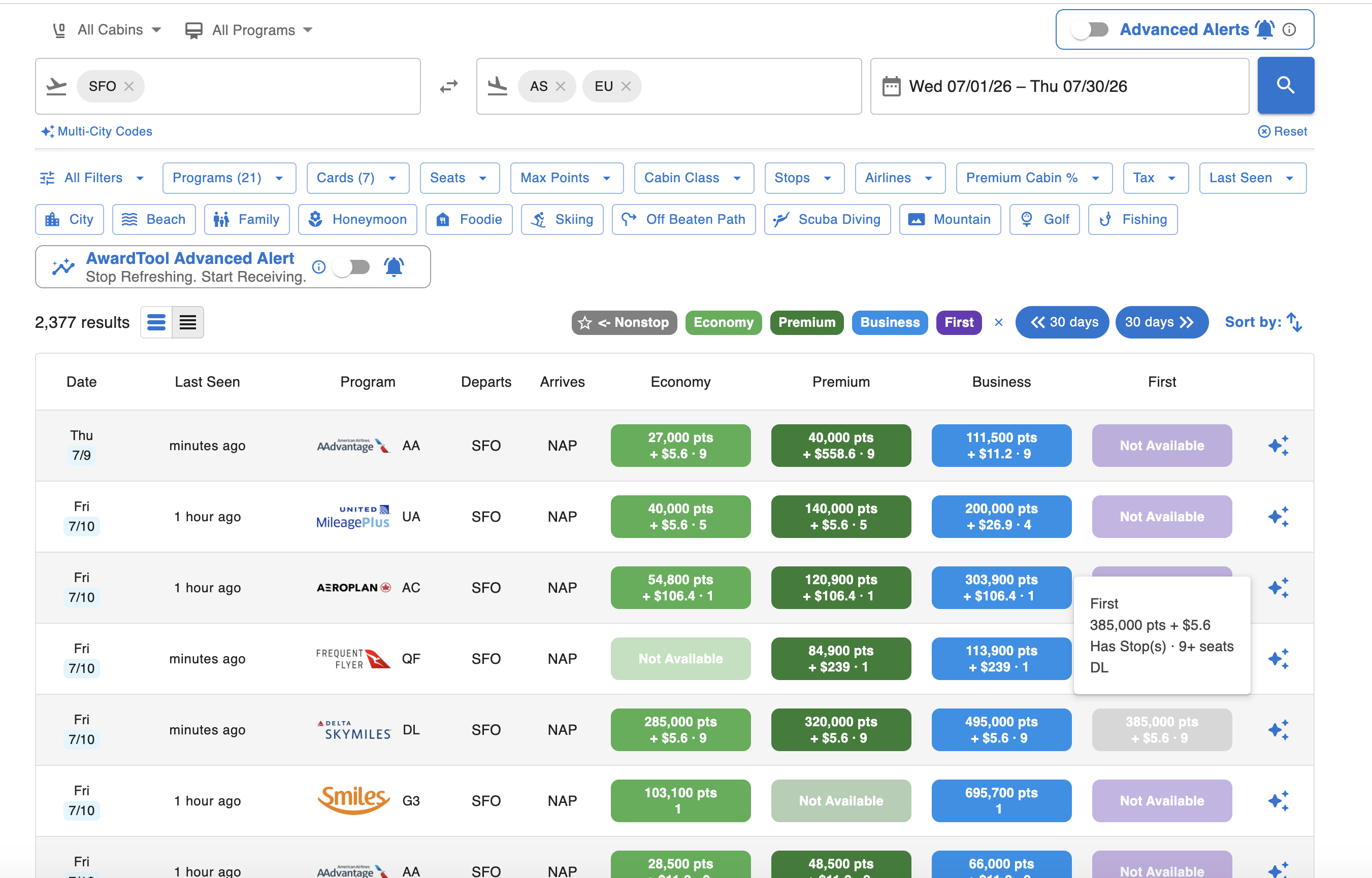
Task: Open the Multi-City Codes link
Action: point(96,131)
